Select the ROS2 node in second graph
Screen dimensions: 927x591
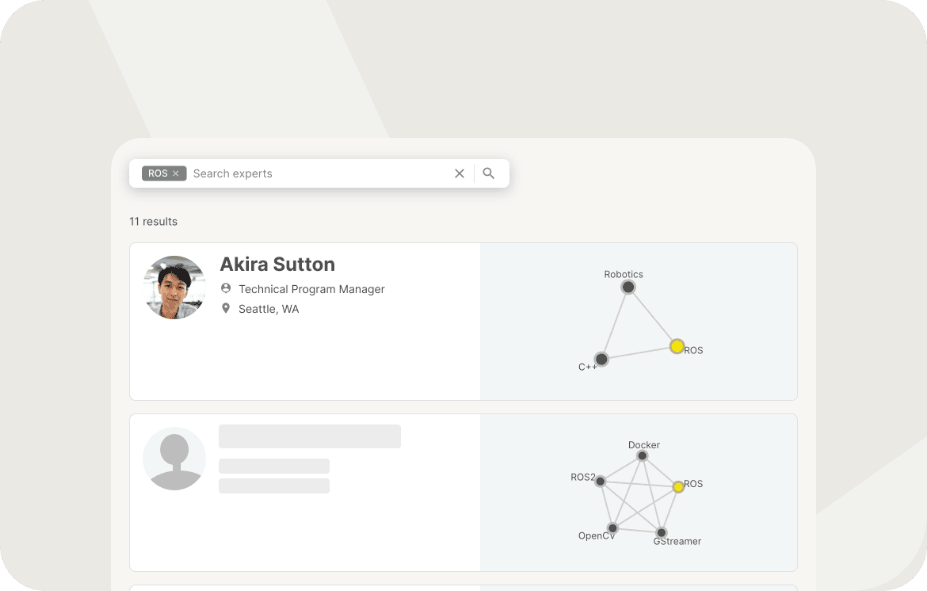click(600, 481)
